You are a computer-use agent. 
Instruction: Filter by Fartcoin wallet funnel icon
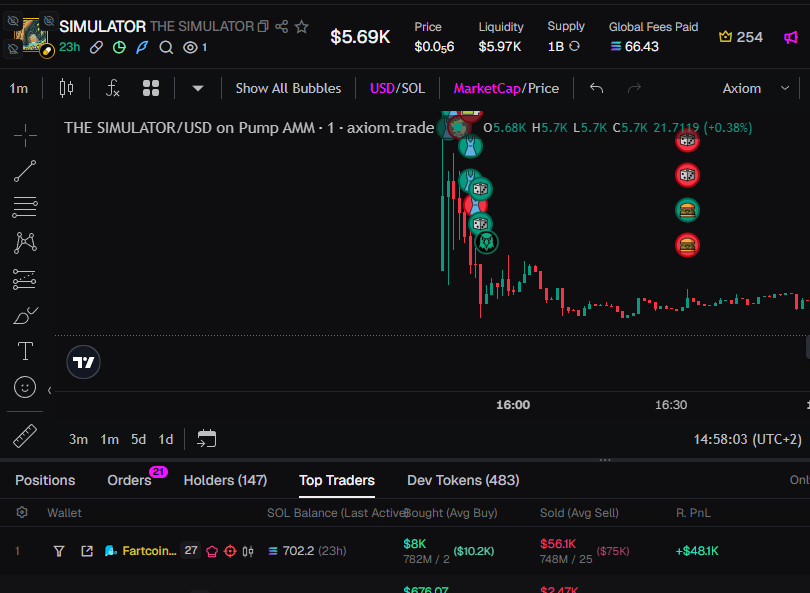point(59,551)
